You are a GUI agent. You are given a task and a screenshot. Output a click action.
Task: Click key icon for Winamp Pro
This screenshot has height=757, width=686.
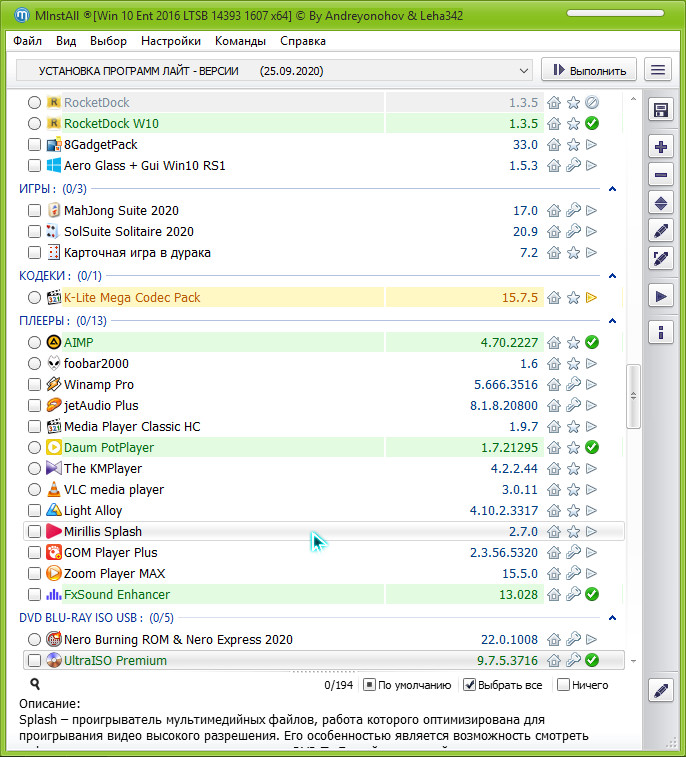pyautogui.click(x=573, y=384)
